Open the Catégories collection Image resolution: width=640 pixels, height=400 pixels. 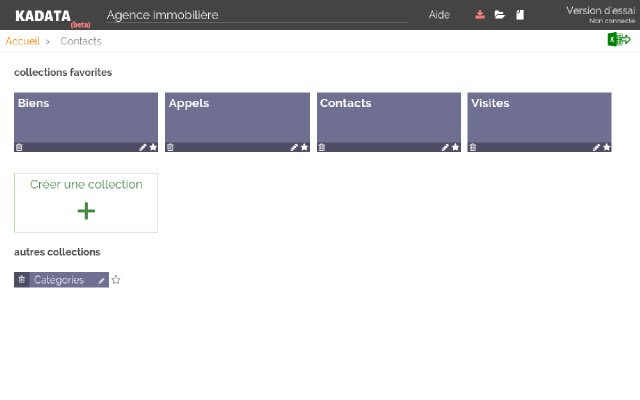(59, 280)
